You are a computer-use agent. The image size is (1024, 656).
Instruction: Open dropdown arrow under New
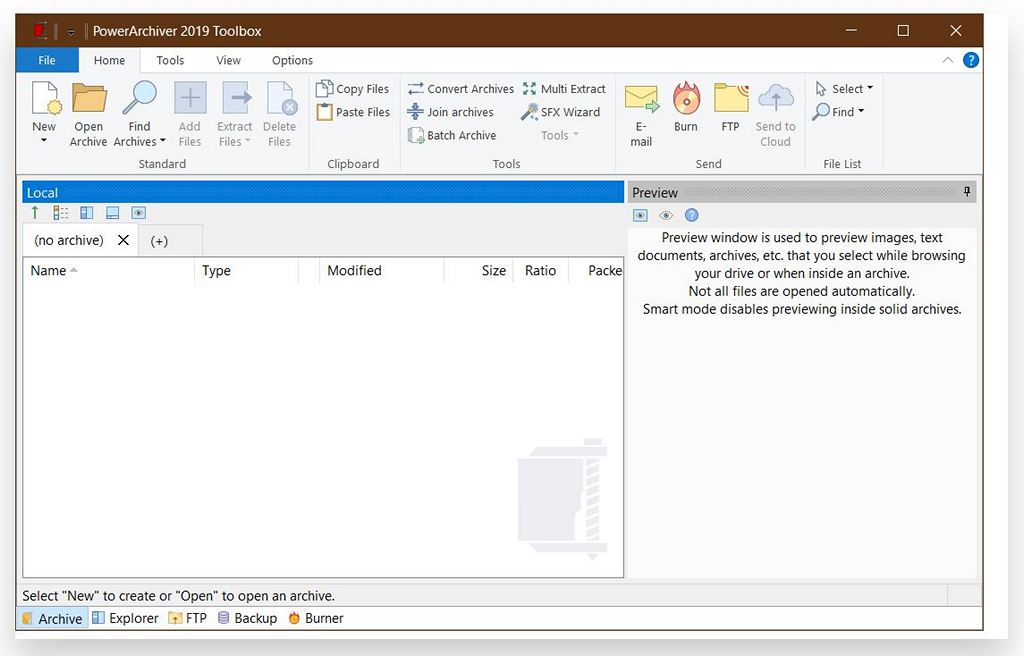pyautogui.click(x=44, y=140)
